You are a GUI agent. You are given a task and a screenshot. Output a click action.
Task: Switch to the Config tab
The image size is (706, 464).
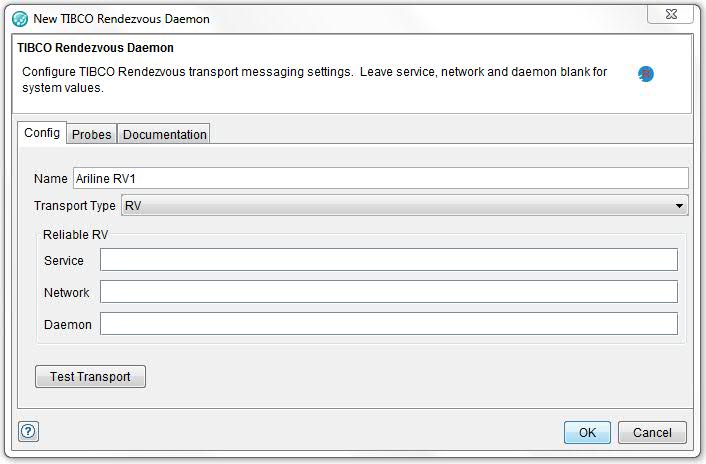pyautogui.click(x=42, y=133)
